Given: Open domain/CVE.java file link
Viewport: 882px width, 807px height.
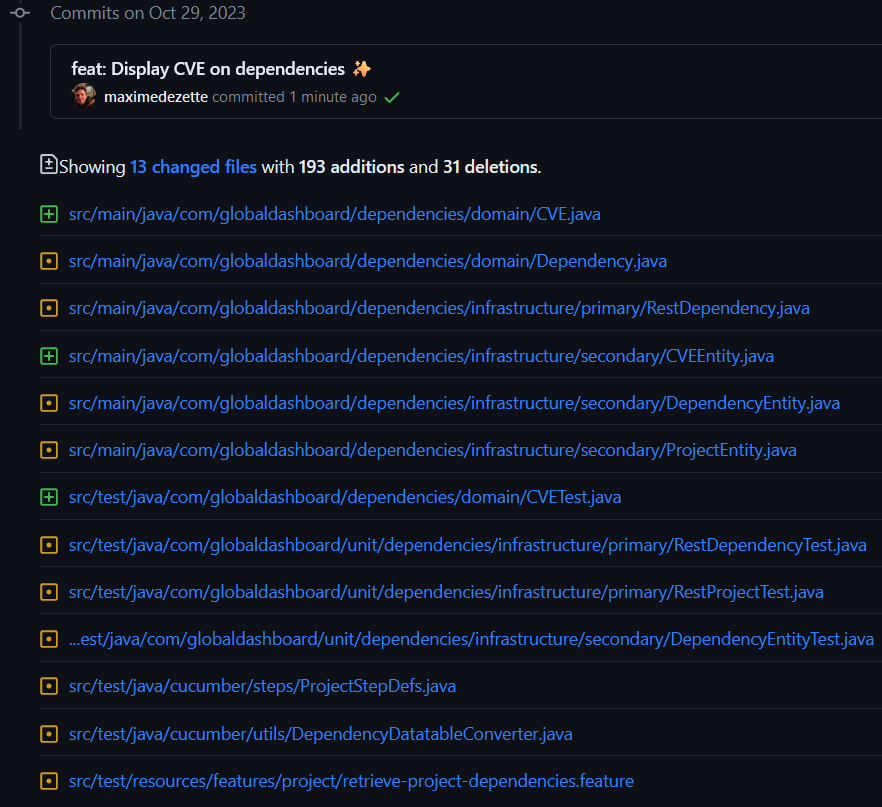Looking at the screenshot, I should coord(334,214).
